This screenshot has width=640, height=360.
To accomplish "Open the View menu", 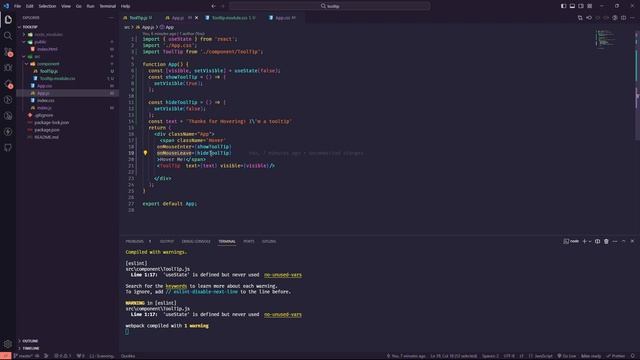I will 66,6.
